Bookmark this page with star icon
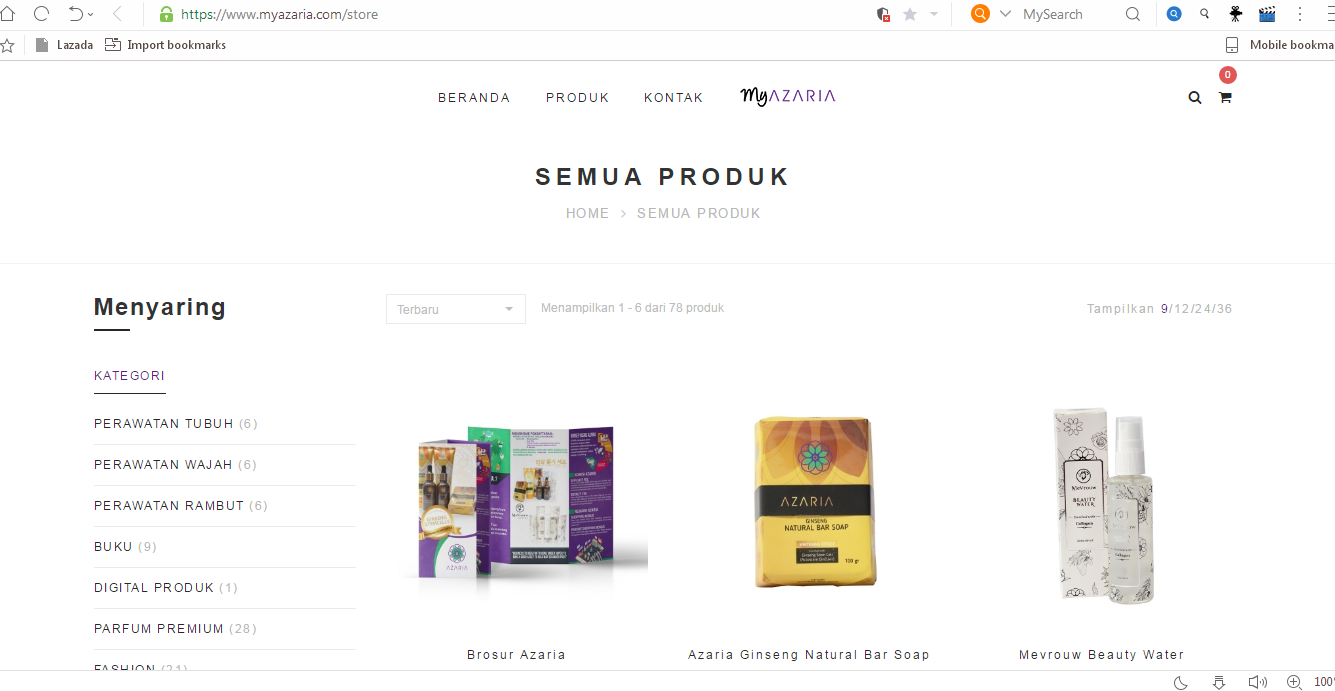Viewport: 1335px width, 691px height. pyautogui.click(x=910, y=14)
